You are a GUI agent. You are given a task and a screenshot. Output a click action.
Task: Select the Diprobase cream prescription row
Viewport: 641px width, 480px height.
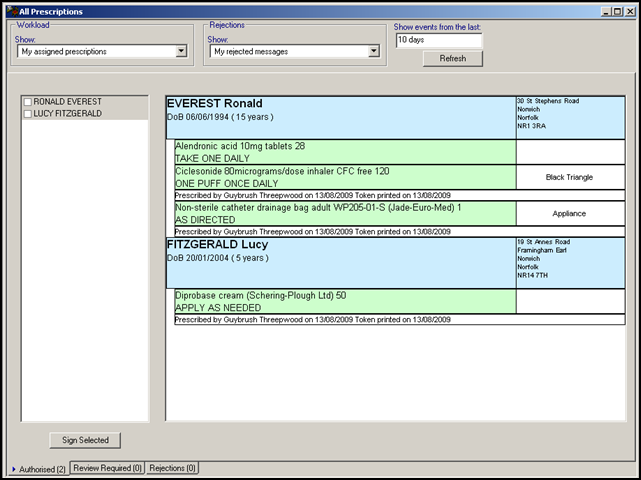345,302
